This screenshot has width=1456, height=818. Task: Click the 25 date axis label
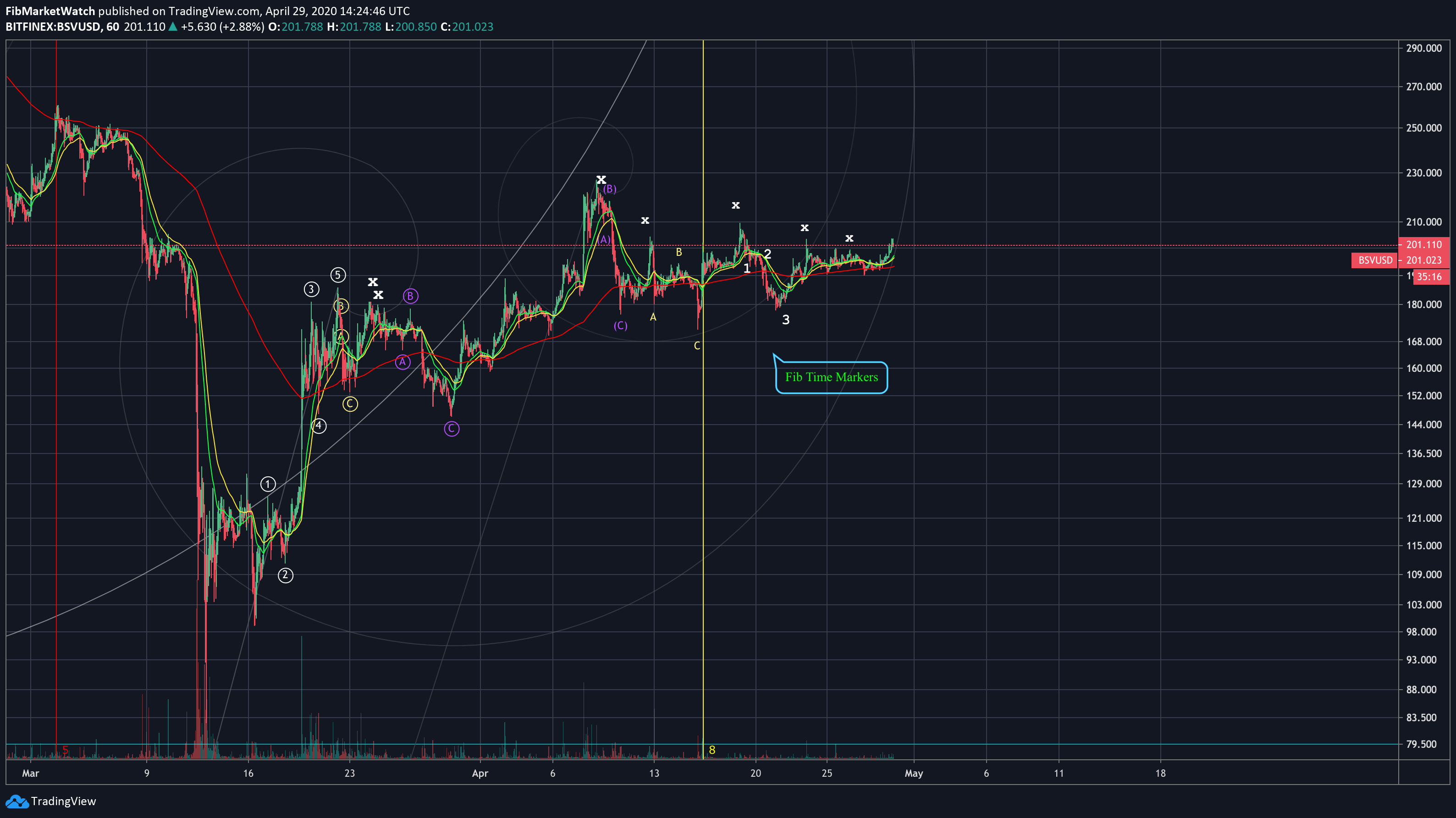click(x=827, y=774)
